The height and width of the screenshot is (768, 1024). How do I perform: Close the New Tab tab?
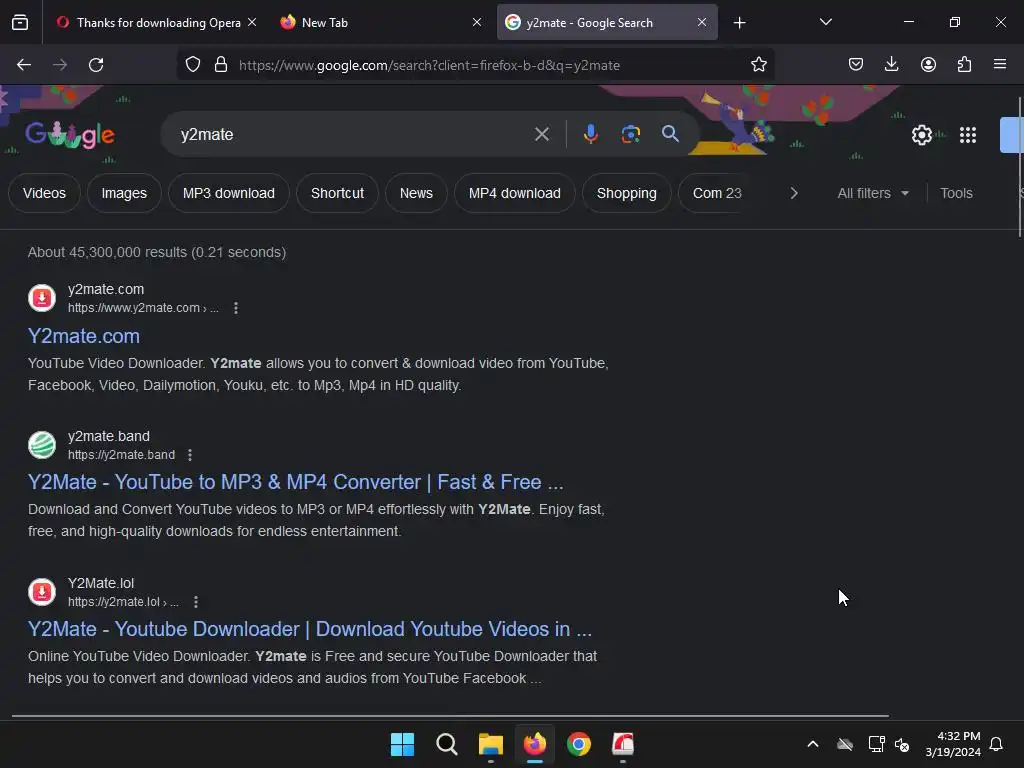(x=477, y=23)
